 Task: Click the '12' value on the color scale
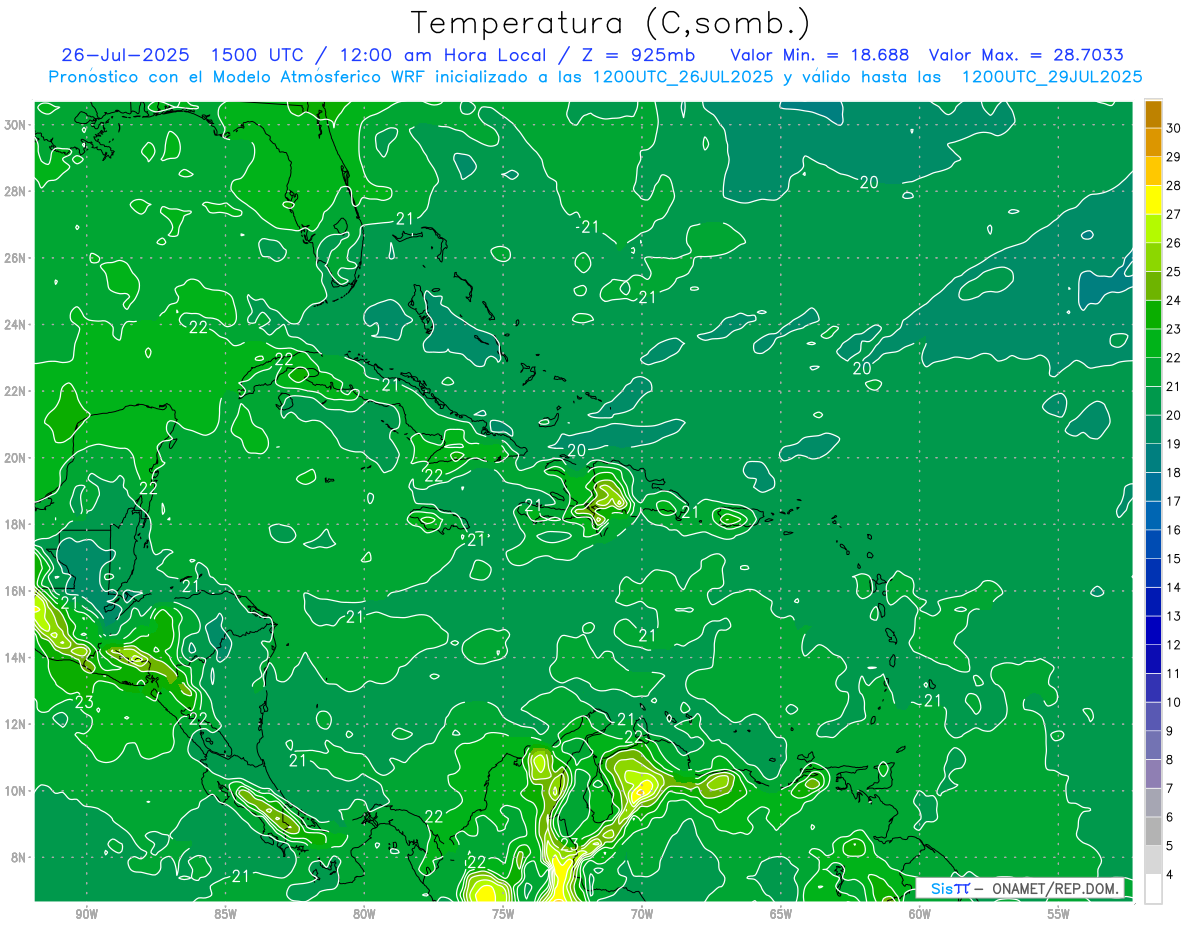1174,645
